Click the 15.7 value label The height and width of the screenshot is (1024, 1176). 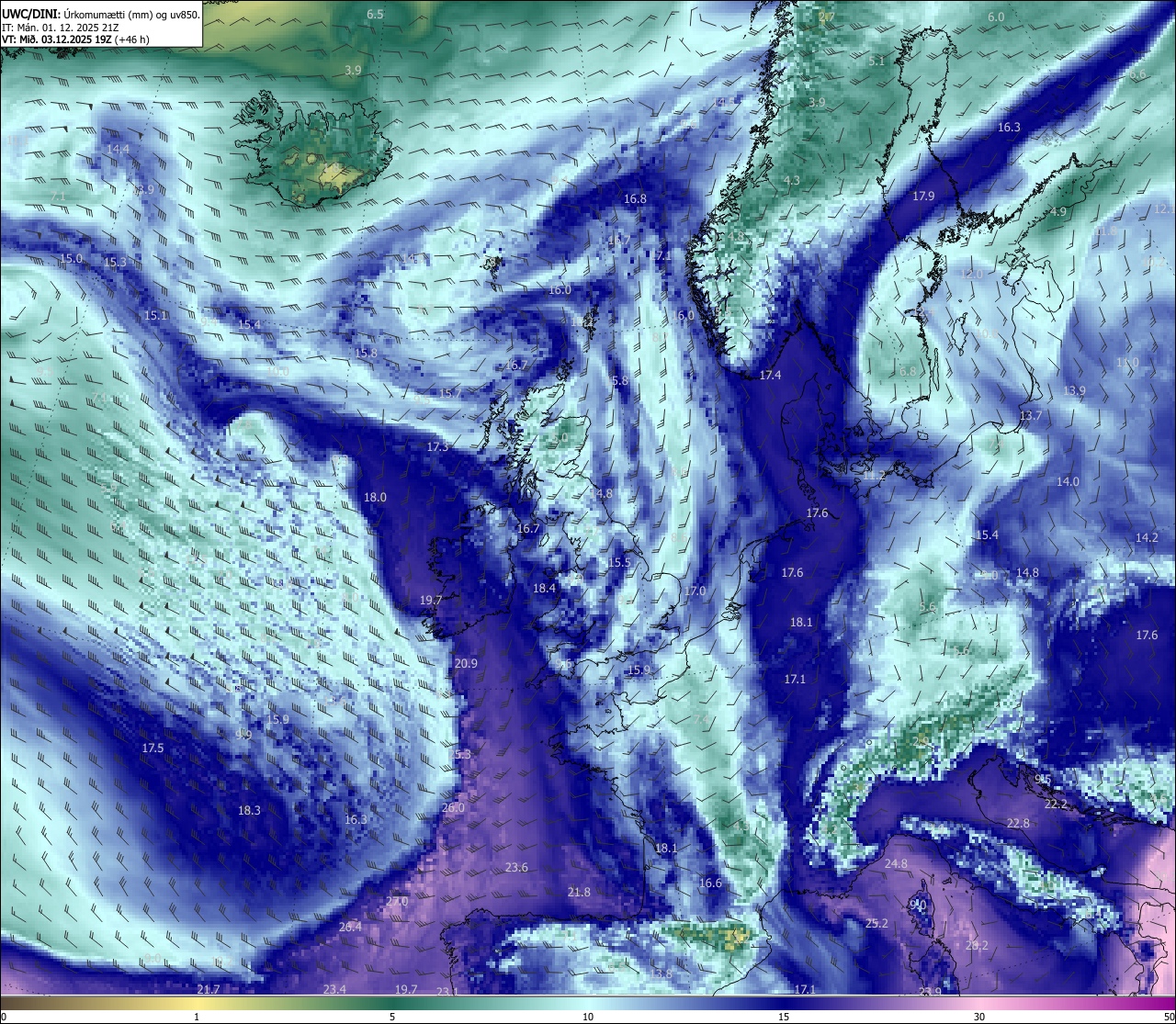pyautogui.click(x=449, y=393)
